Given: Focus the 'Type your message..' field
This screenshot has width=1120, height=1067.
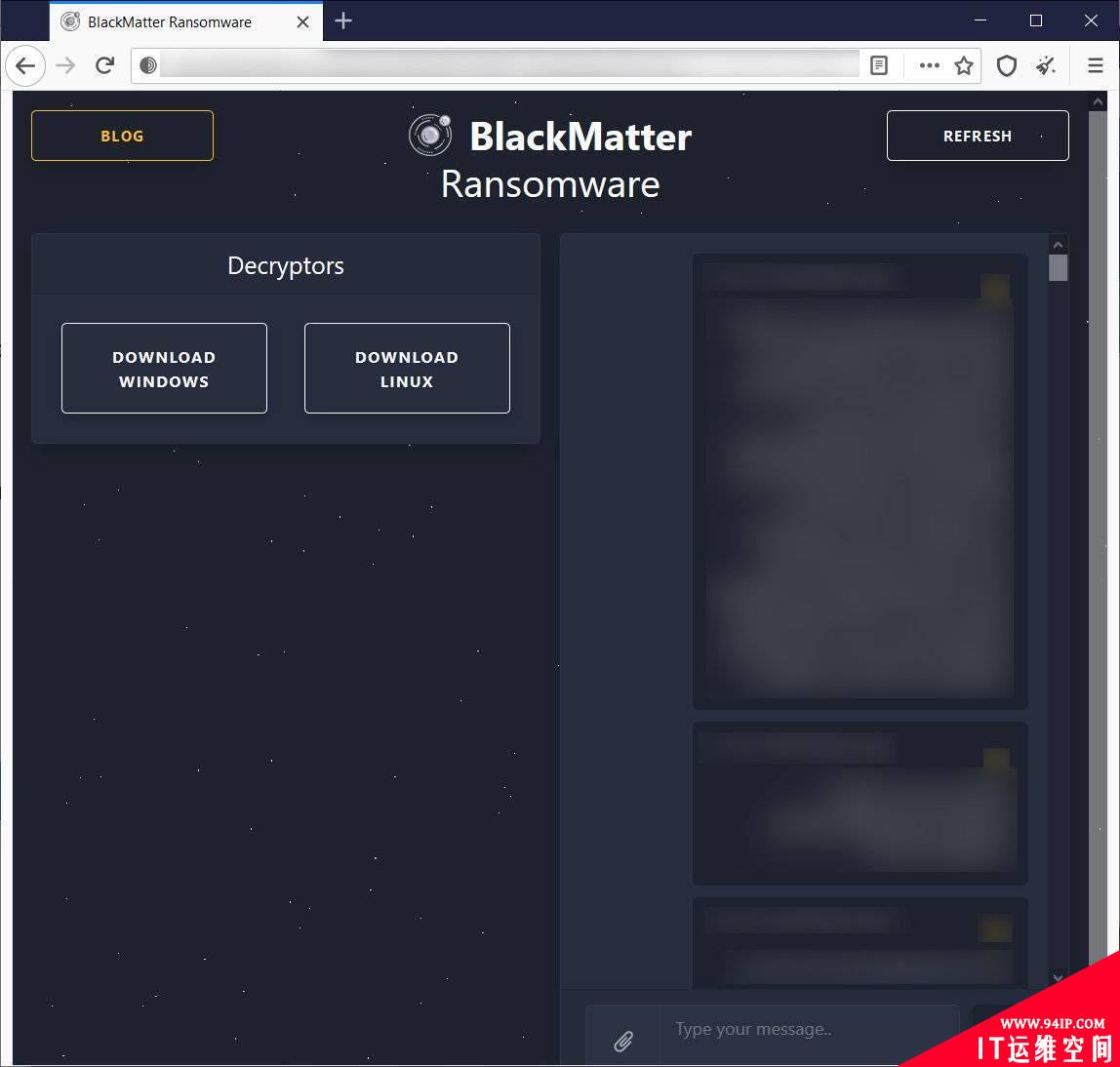Looking at the screenshot, I should click(809, 1033).
